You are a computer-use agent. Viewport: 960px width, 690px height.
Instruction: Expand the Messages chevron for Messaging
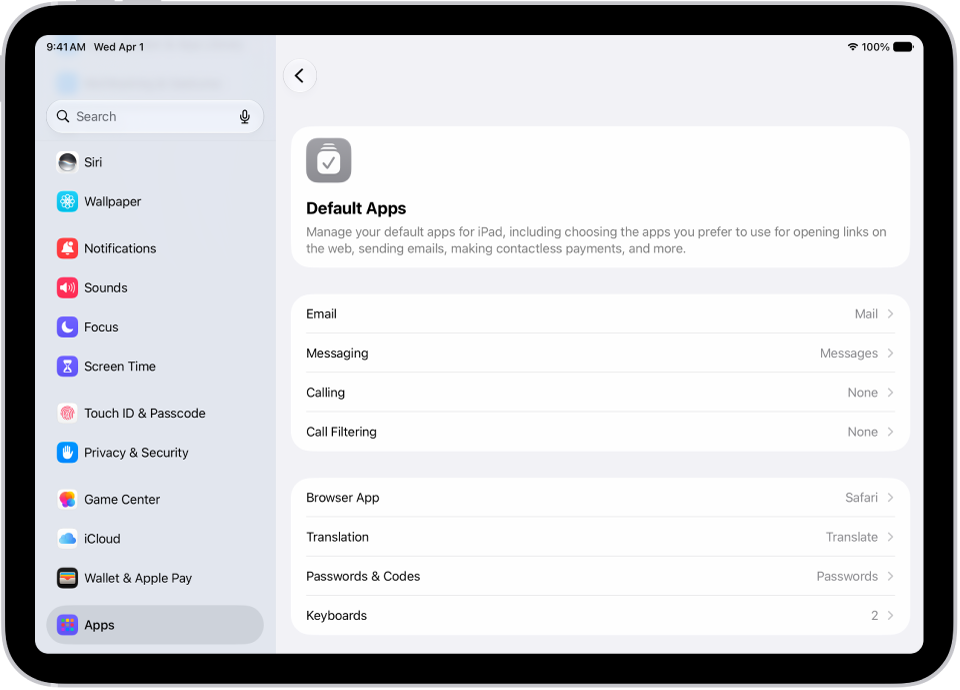pyautogui.click(x=890, y=353)
